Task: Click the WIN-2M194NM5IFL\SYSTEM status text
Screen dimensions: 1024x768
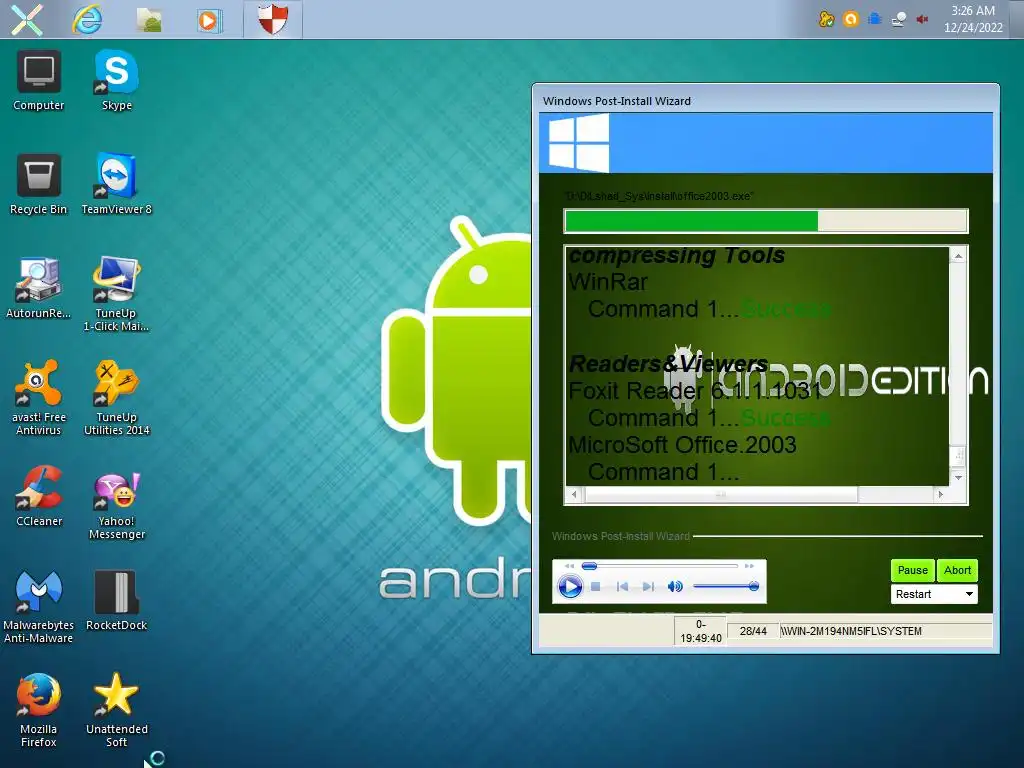Action: pos(852,631)
